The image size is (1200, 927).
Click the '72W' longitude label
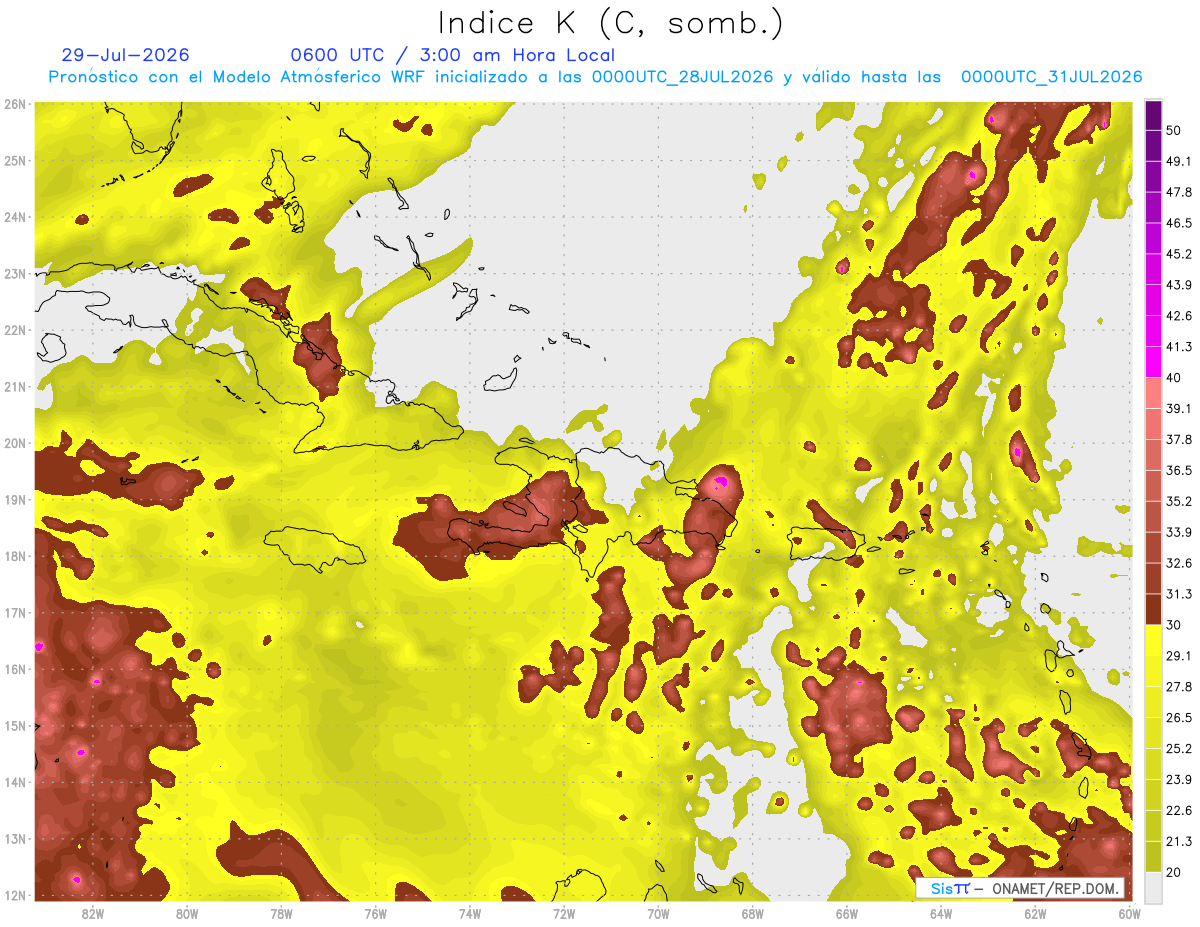(564, 913)
